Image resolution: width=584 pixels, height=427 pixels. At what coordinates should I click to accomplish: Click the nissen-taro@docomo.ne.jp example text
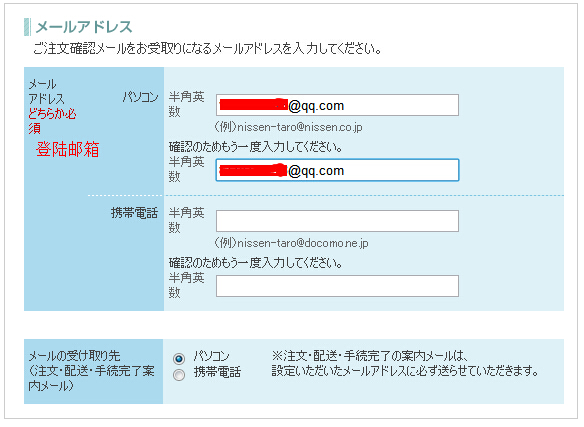click(x=291, y=243)
